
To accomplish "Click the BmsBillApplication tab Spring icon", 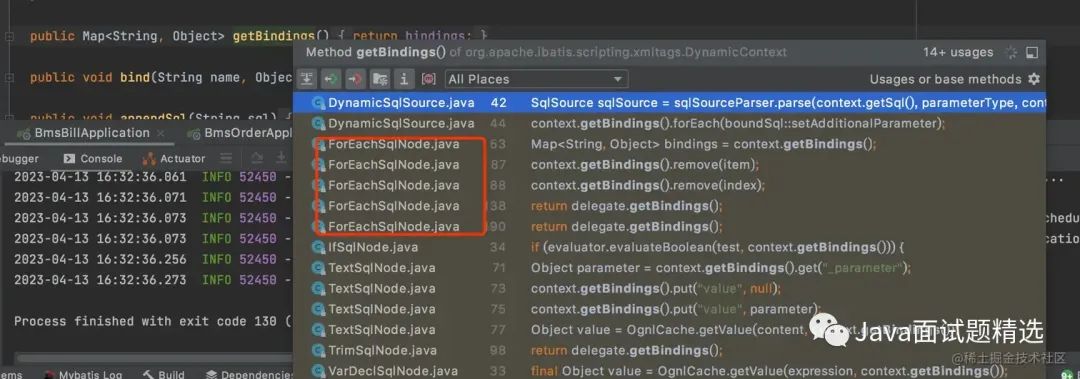I will pyautogui.click(x=25, y=134).
